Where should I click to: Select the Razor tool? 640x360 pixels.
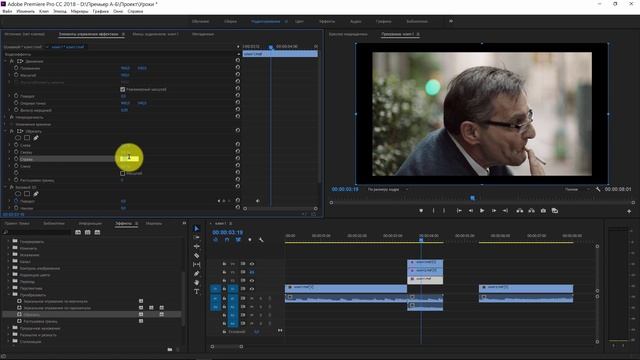point(196,256)
